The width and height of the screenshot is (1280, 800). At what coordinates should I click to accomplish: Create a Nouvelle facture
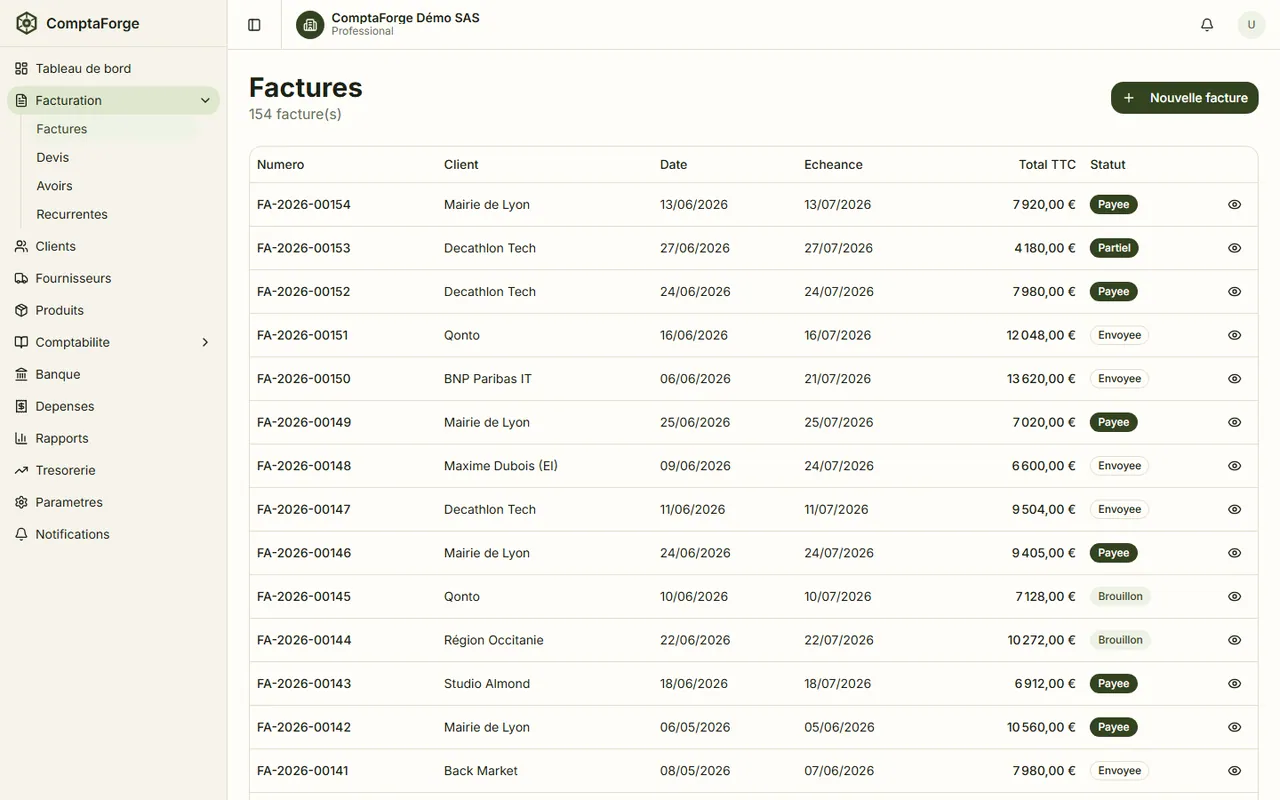click(1184, 98)
